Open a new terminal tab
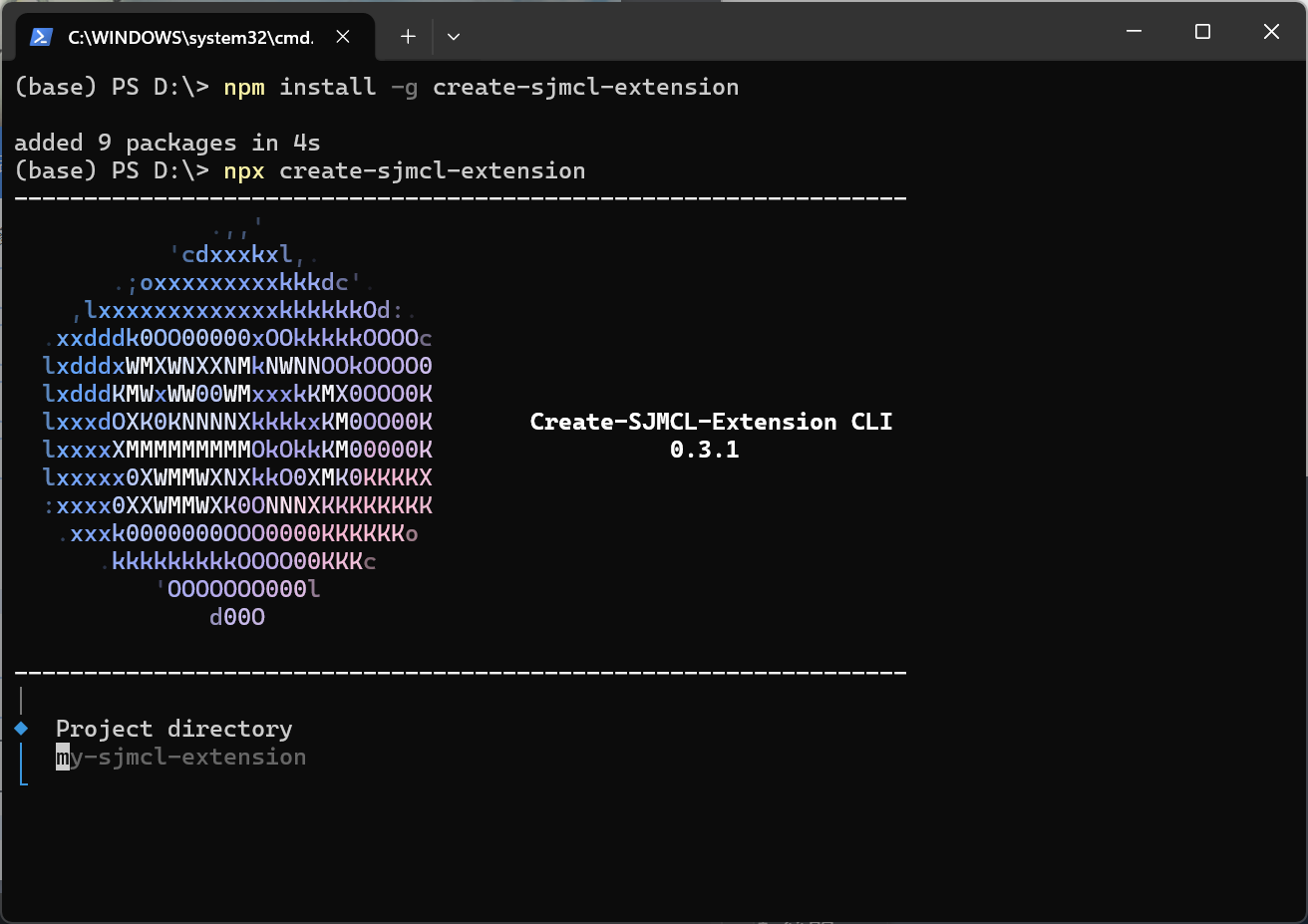1308x924 pixels. click(x=408, y=37)
